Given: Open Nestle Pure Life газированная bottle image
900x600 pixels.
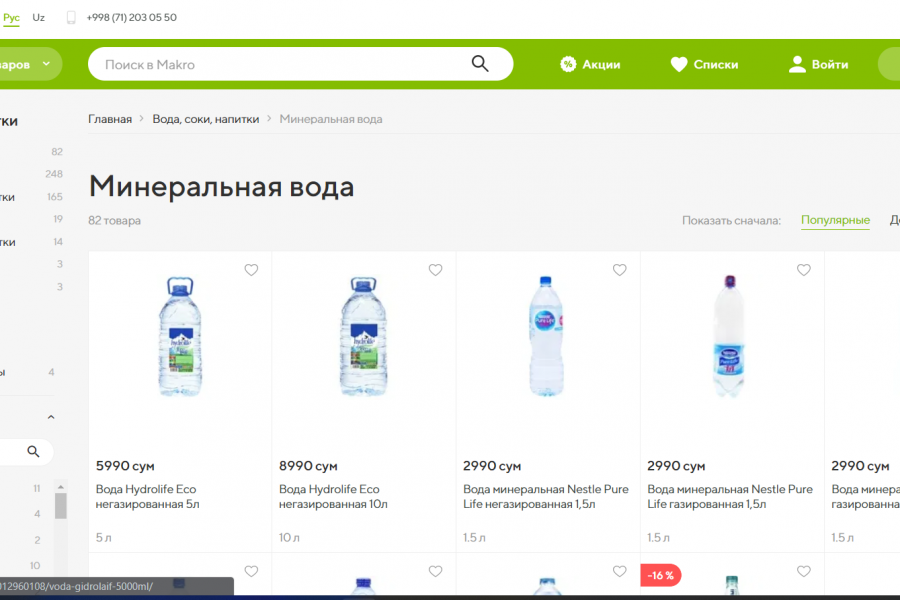Looking at the screenshot, I should coord(729,336).
